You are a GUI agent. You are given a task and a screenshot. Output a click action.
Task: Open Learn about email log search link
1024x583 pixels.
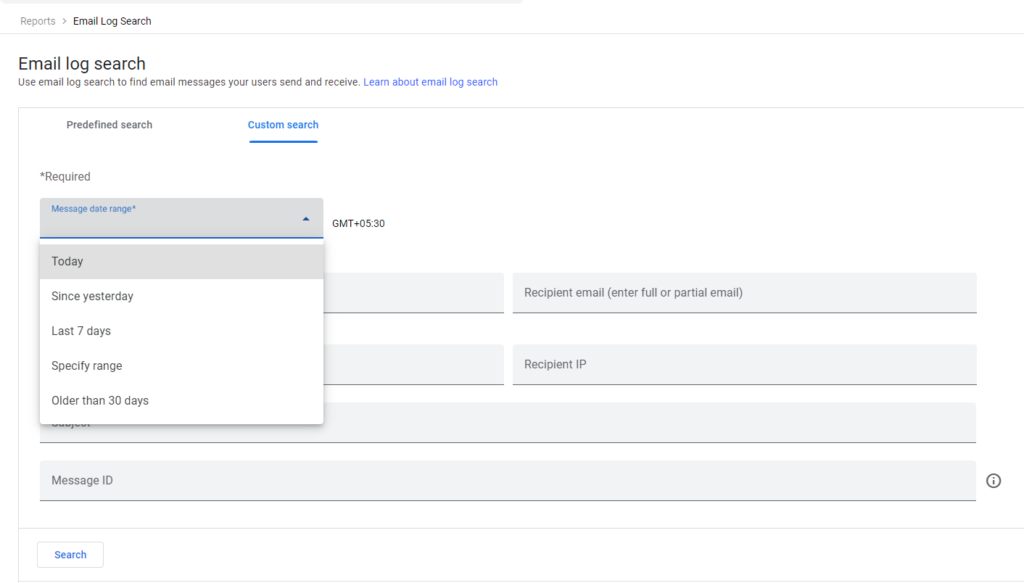430,82
